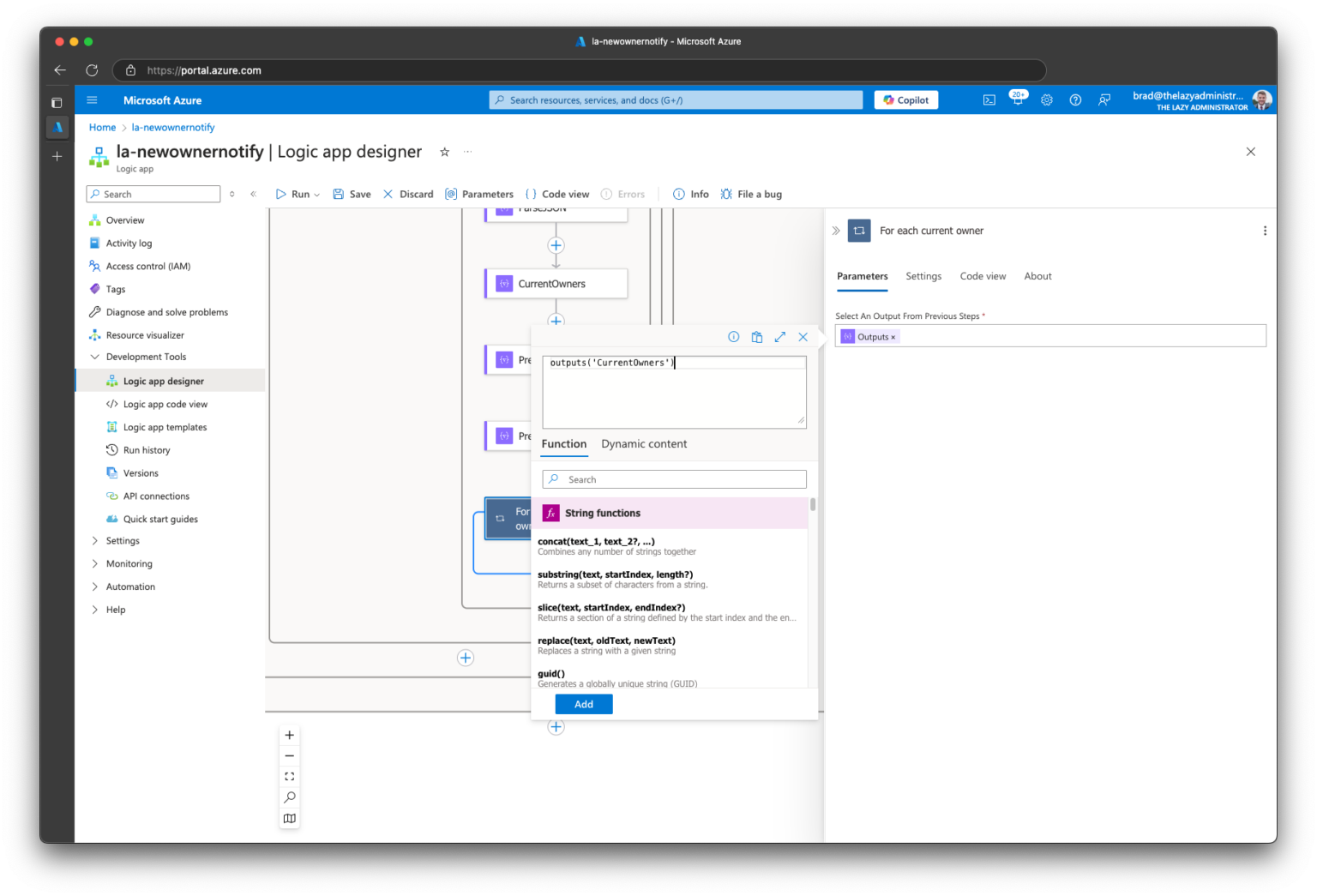This screenshot has width=1317, height=896.
Task: Add a step above CurrentOwners
Action: coord(556,246)
